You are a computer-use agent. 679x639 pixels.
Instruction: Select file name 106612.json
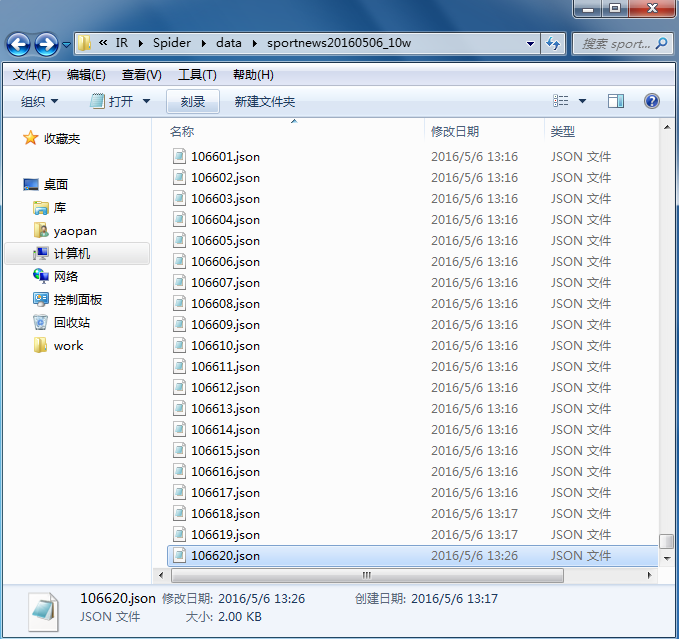tap(226, 387)
